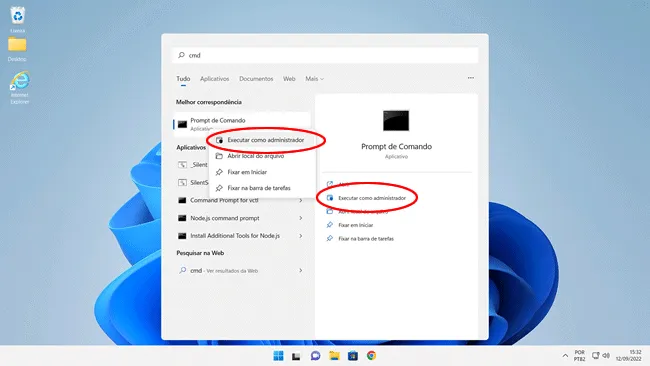Click the Install Additional Tools icon
650x366 pixels.
tap(182, 236)
